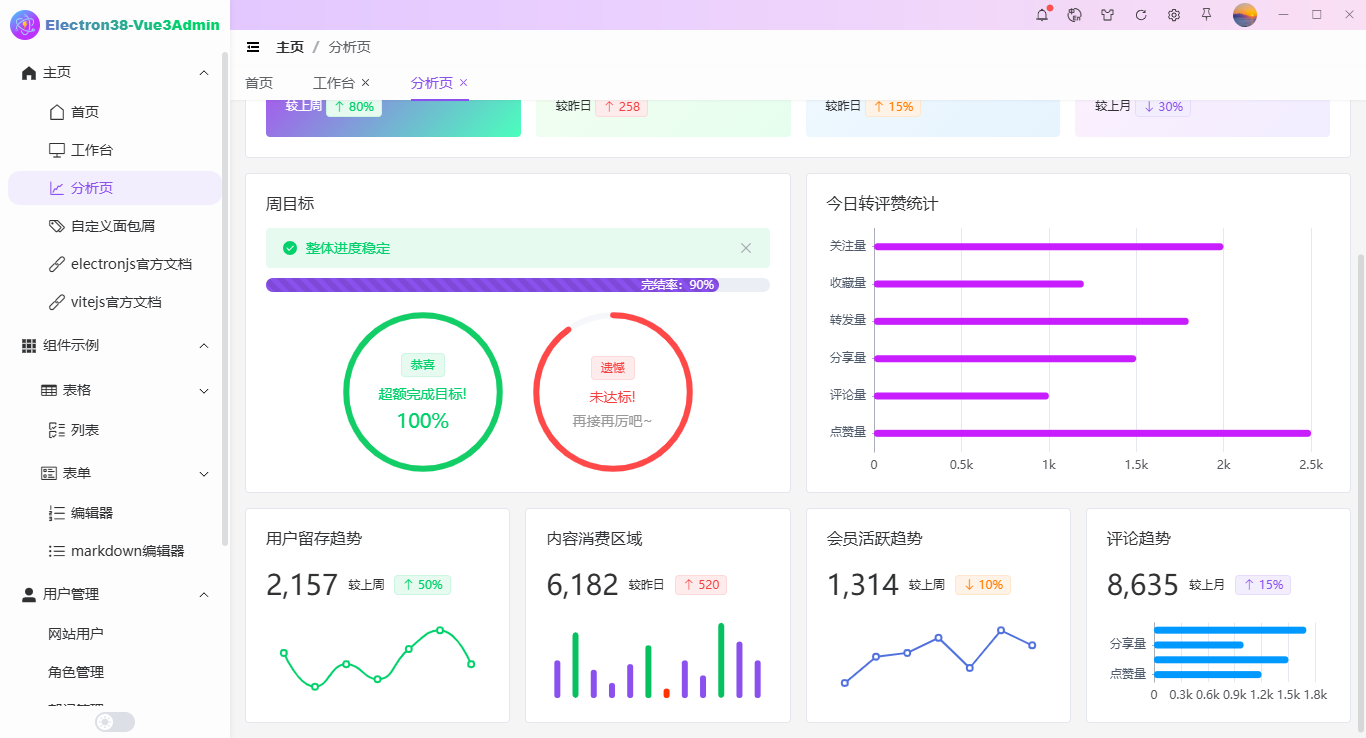Viewport: 1366px width, 738px height.
Task: Toggle the sidebar with the hamburger icon
Action: point(253,46)
